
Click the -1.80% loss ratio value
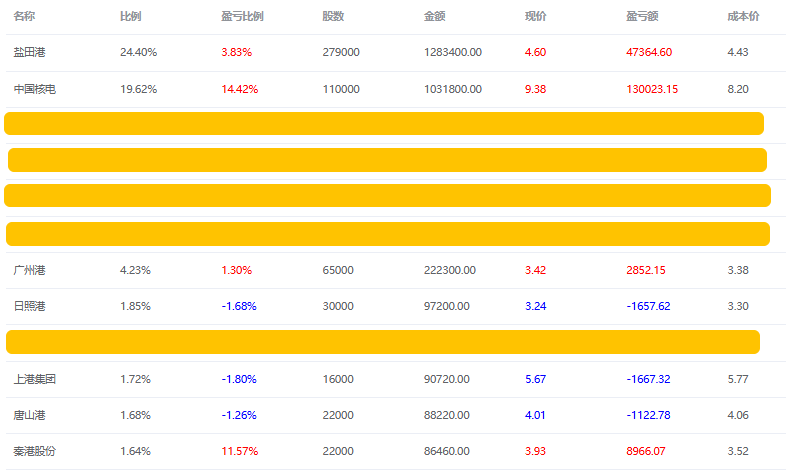(x=239, y=379)
